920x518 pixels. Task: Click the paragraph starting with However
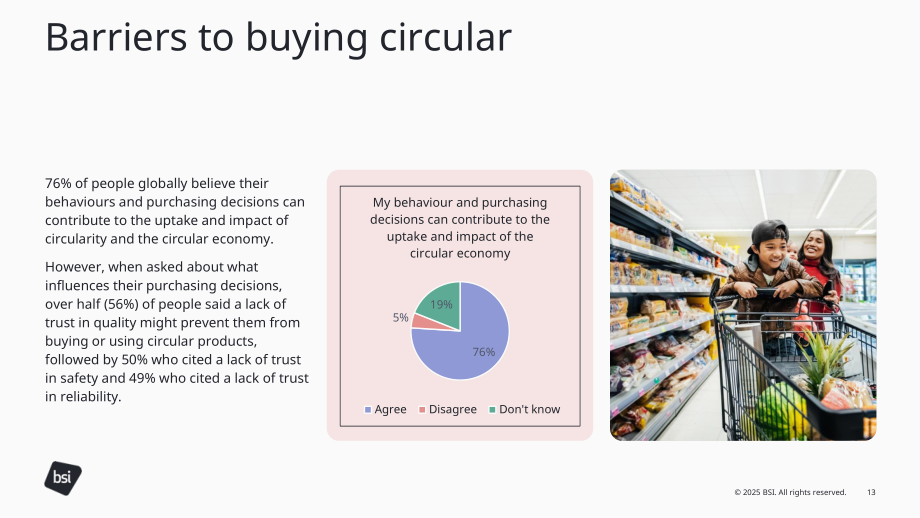pos(177,331)
